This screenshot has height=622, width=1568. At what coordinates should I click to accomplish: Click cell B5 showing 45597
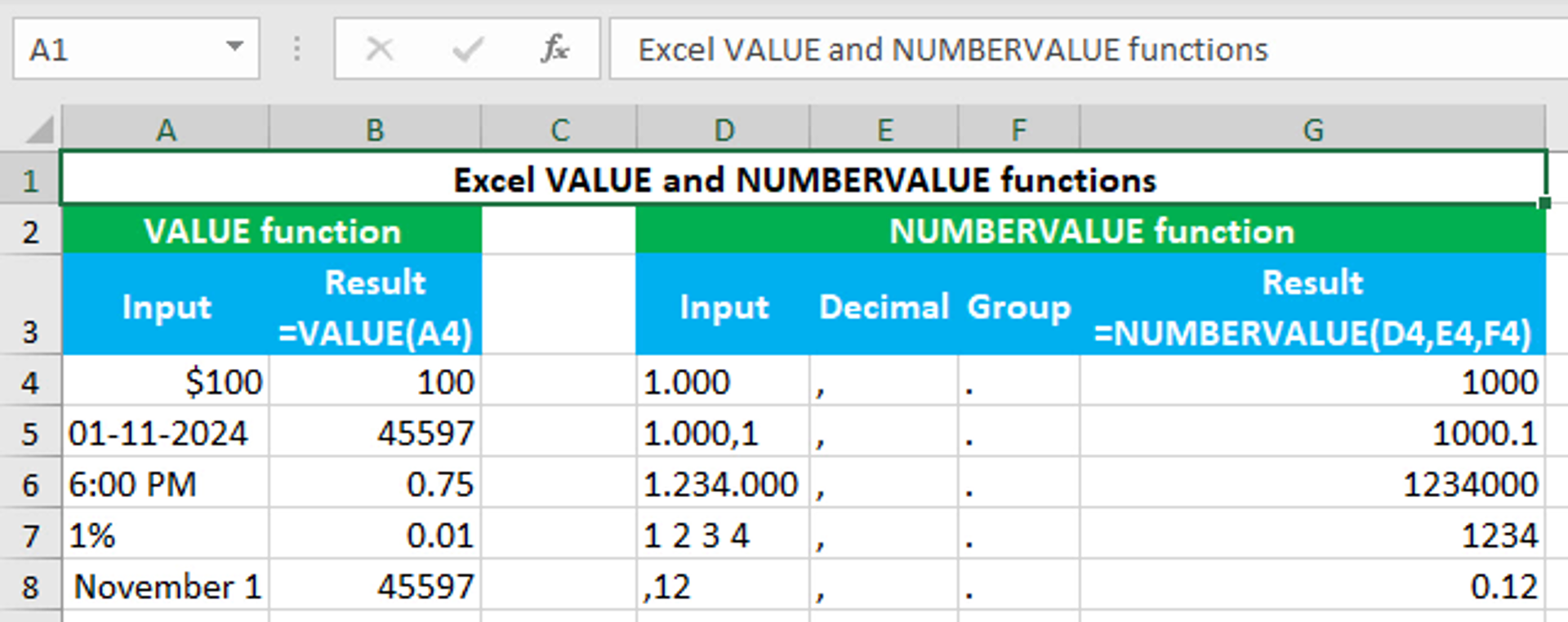[x=375, y=433]
